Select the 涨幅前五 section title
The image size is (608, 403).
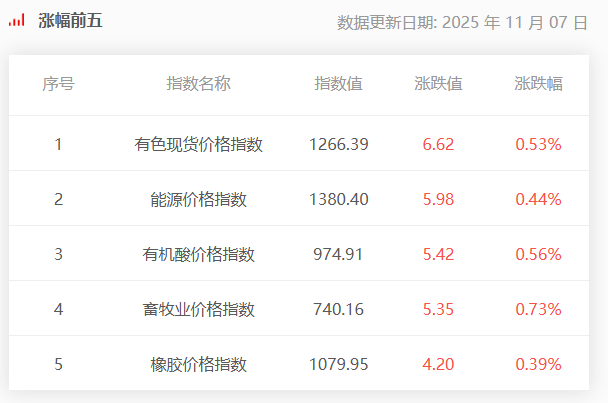70,21
